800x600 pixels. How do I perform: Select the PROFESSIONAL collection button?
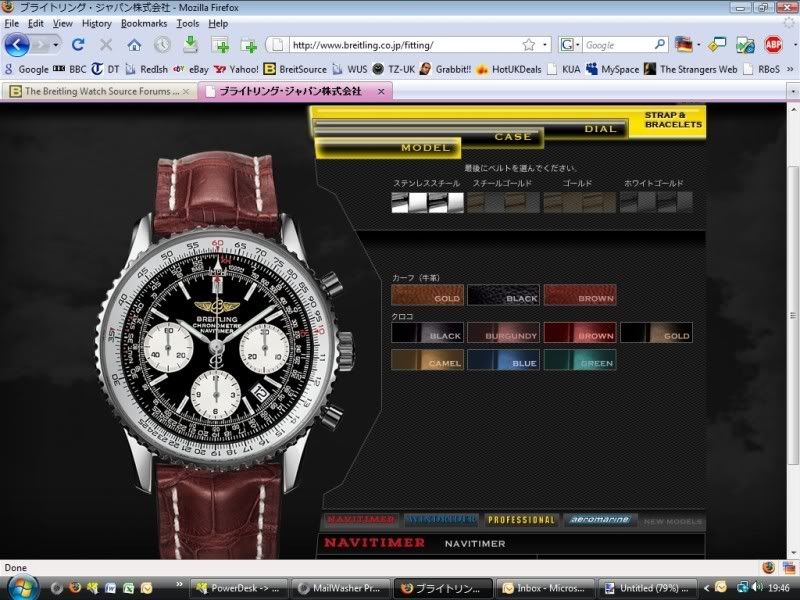tap(521, 520)
